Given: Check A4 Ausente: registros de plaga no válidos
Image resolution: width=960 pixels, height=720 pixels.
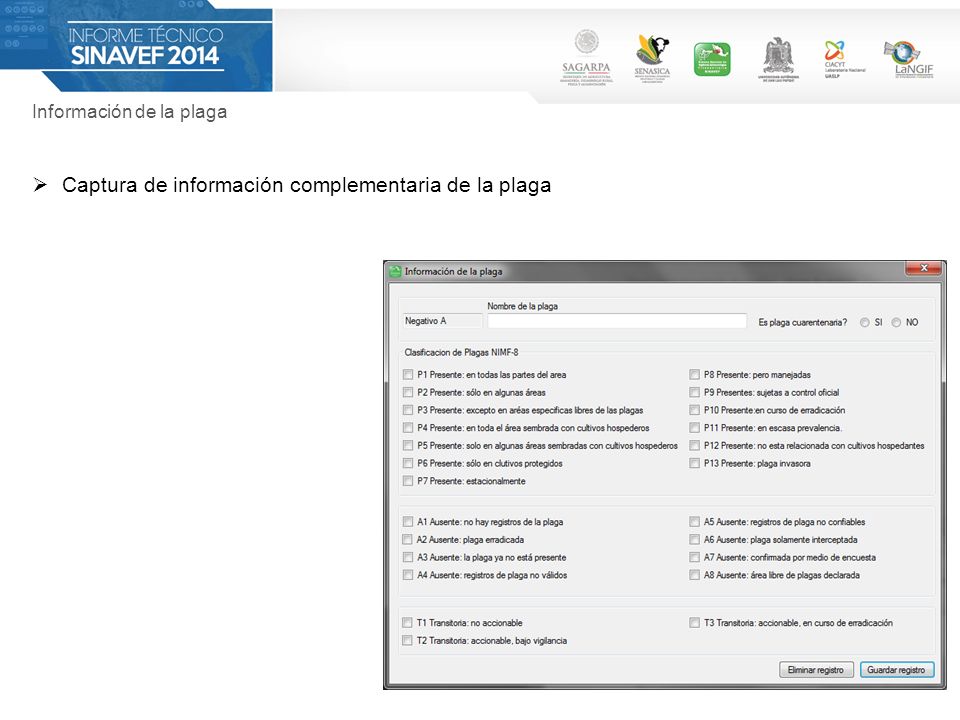Looking at the screenshot, I should pos(408,575).
